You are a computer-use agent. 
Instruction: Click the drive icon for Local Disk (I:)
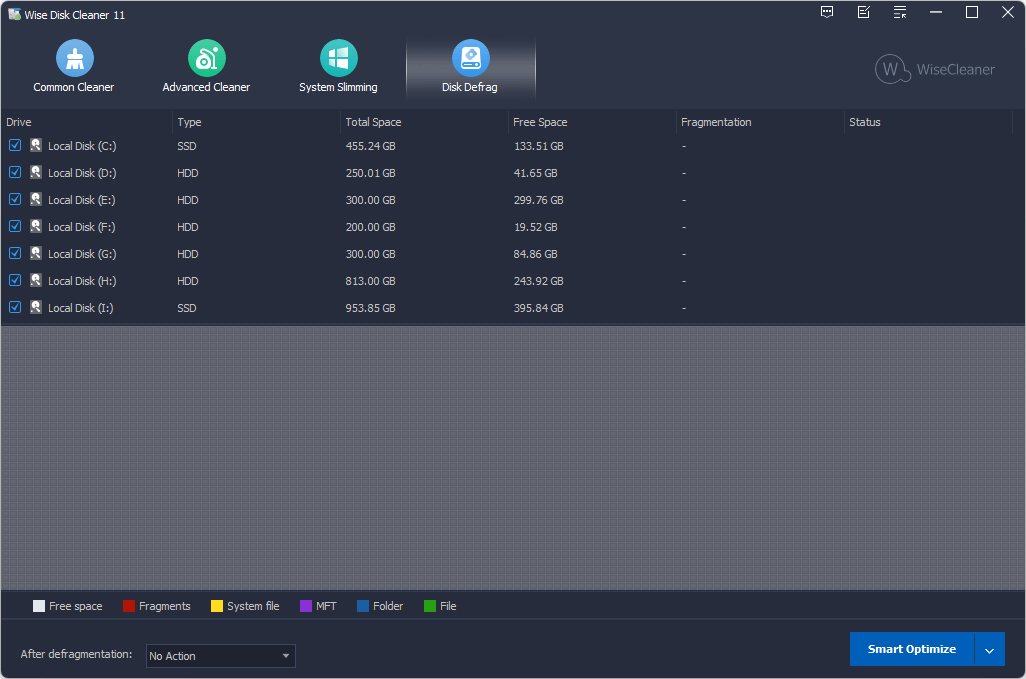click(36, 307)
